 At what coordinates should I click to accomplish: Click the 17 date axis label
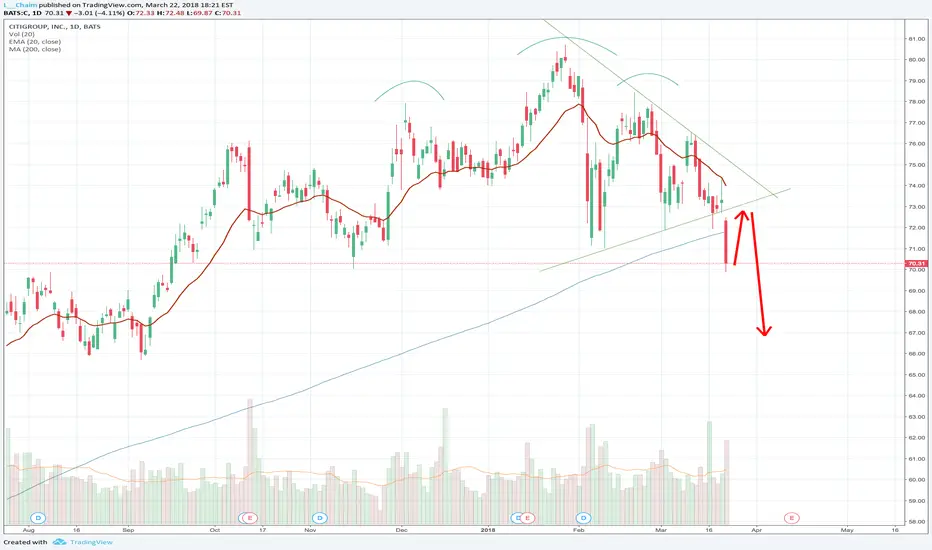pyautogui.click(x=262, y=530)
